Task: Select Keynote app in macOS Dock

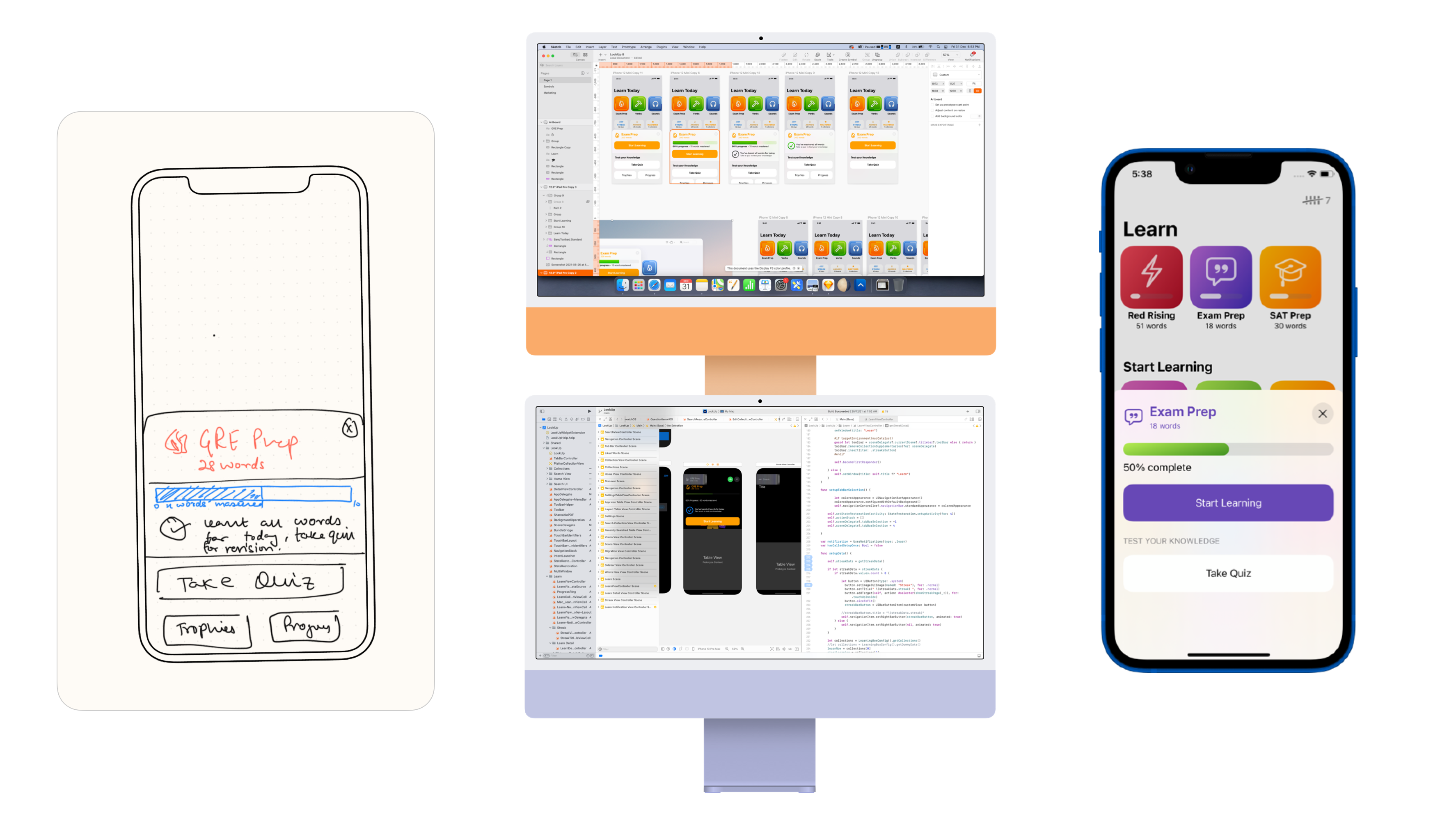Action: point(763,286)
